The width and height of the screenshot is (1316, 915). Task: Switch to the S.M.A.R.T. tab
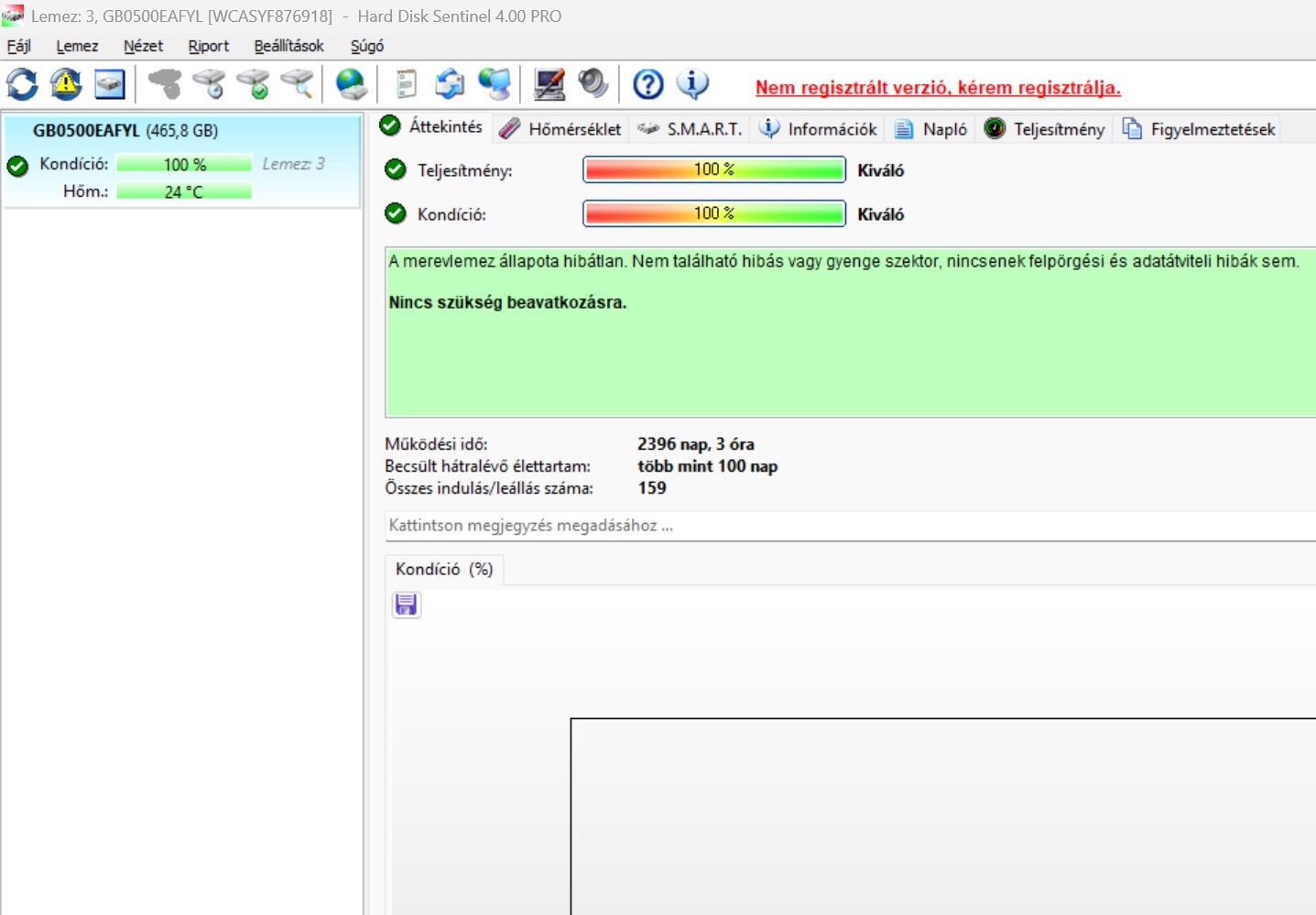[691, 129]
